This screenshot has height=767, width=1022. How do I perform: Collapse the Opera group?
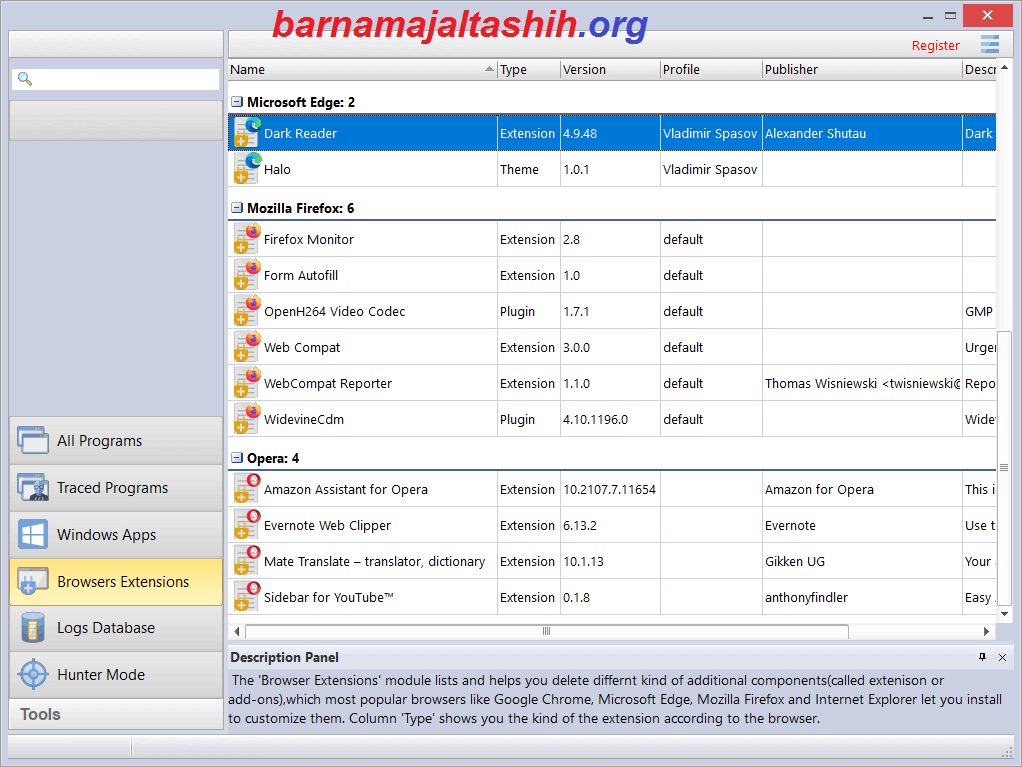coord(237,457)
